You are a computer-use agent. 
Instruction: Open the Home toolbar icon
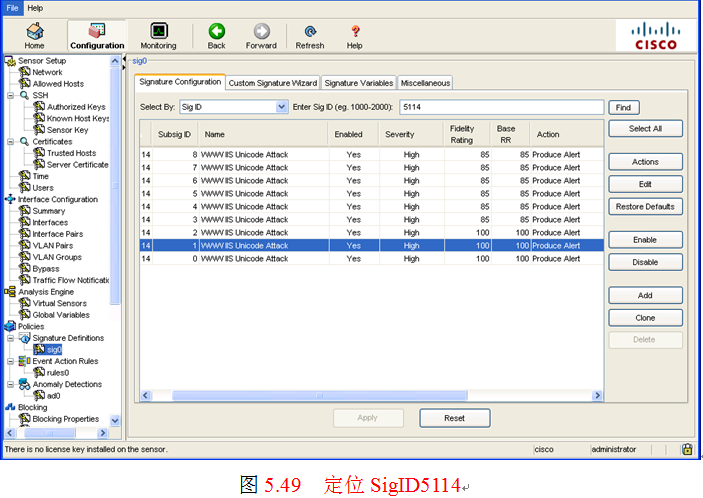pos(35,36)
